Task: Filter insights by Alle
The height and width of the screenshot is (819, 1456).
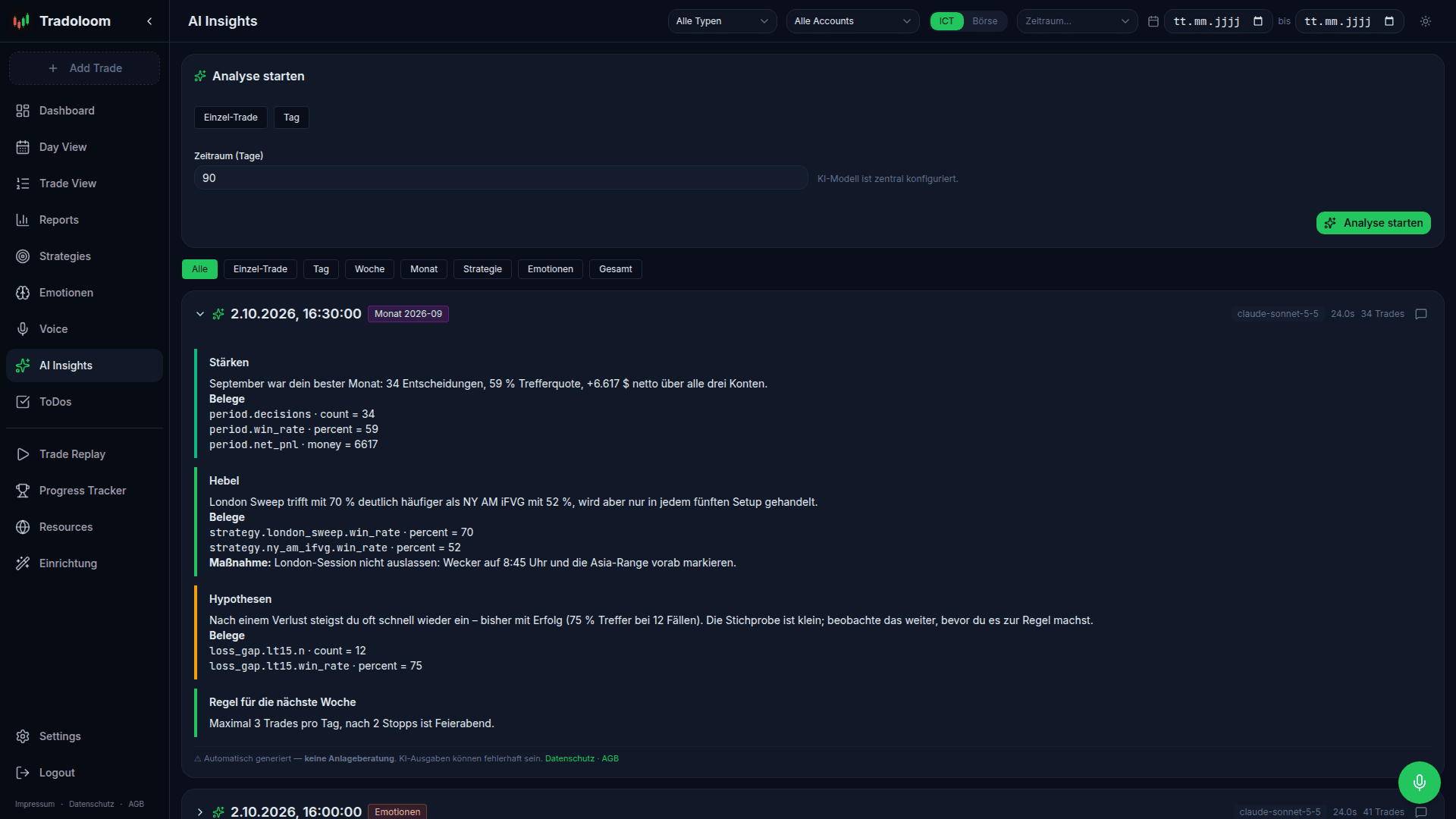Action: point(199,269)
